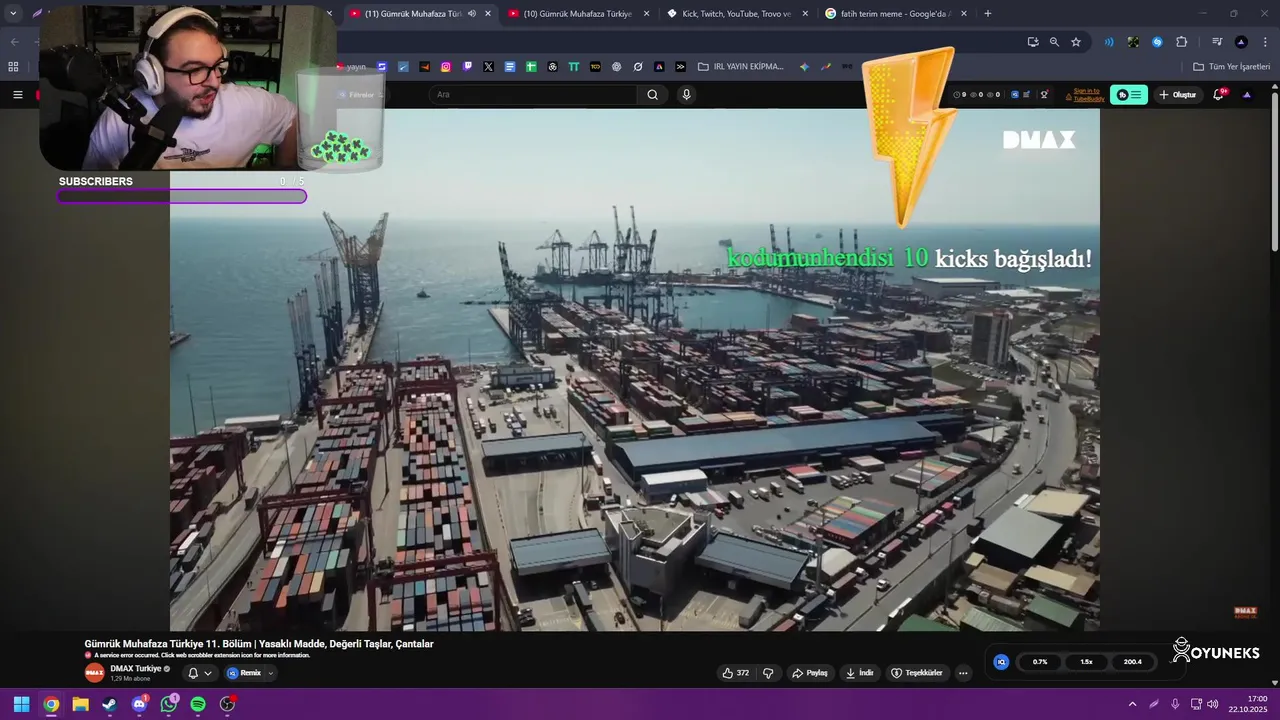Open the Chrome zoom magnifier icon
This screenshot has height=720, width=1280.
1054,42
